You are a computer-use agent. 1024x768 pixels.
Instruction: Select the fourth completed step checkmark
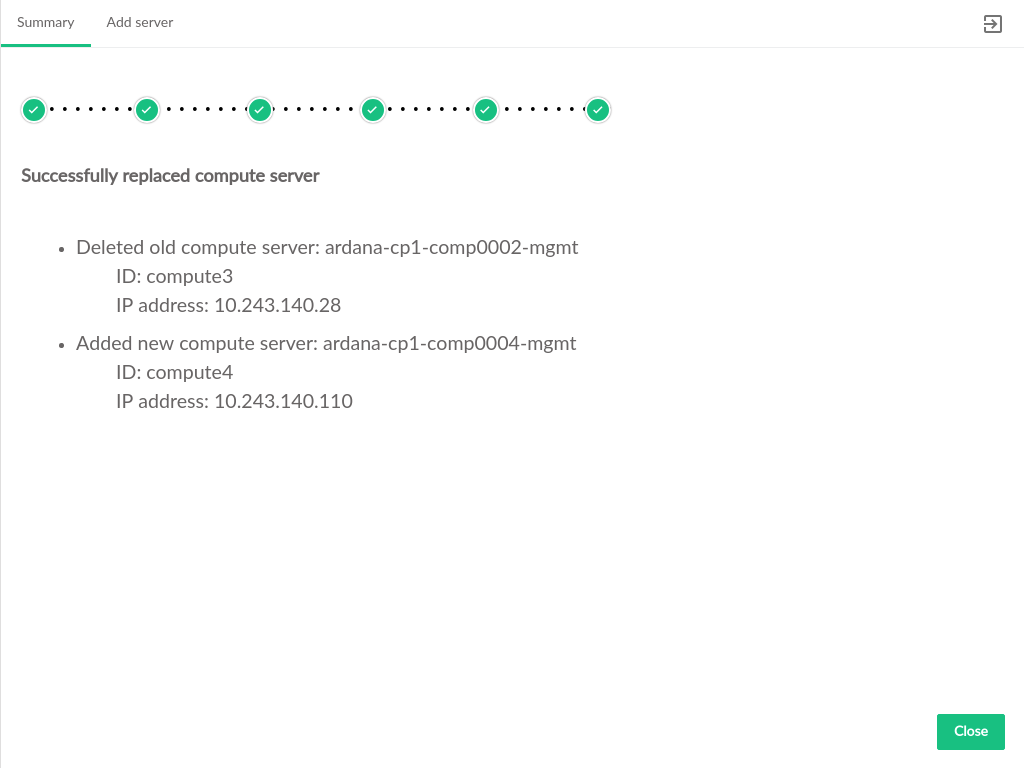coord(373,110)
